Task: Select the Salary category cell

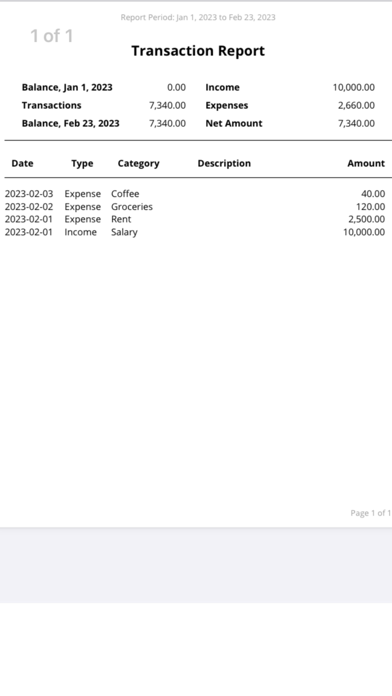Action: (x=124, y=232)
